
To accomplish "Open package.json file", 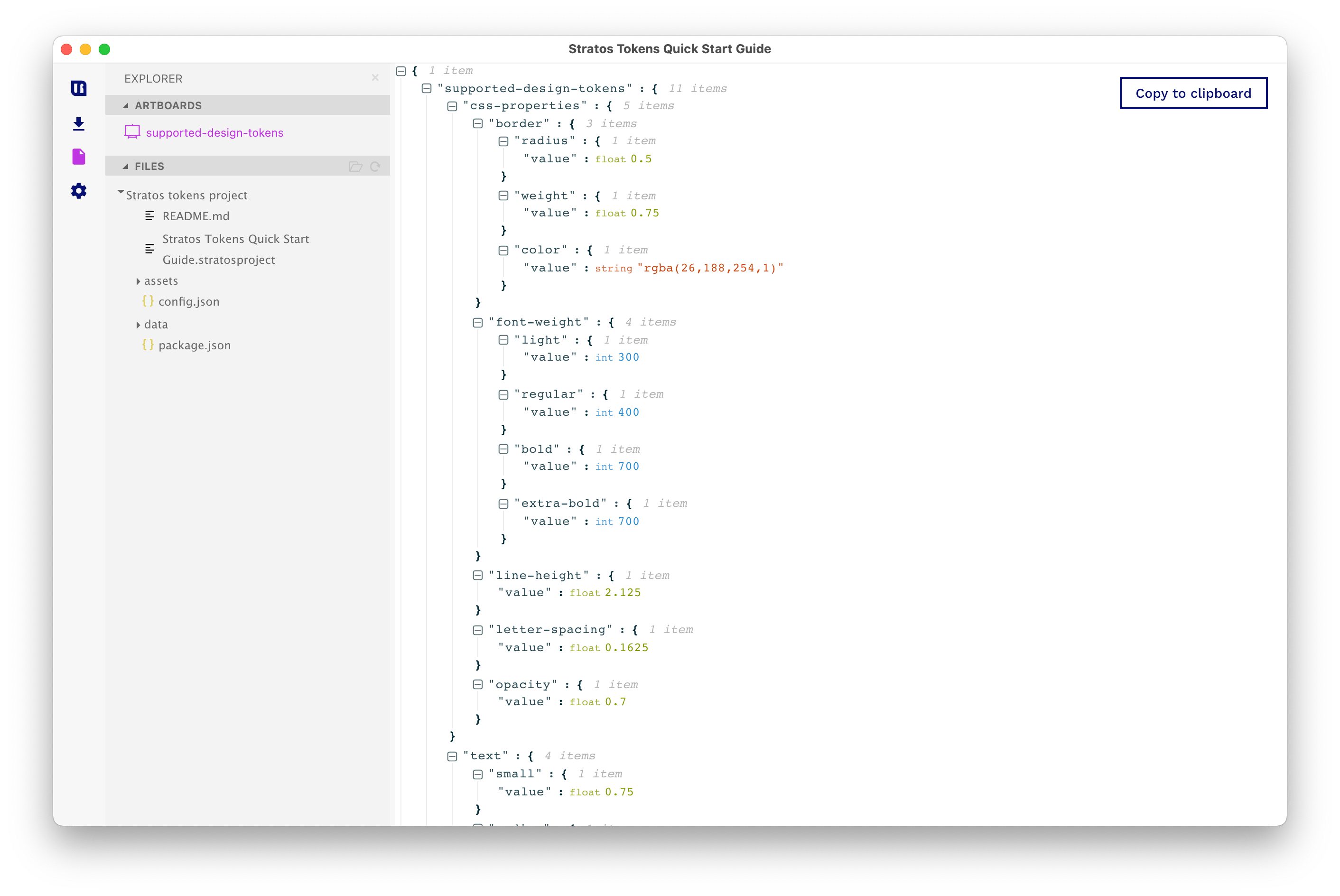I will [x=194, y=345].
